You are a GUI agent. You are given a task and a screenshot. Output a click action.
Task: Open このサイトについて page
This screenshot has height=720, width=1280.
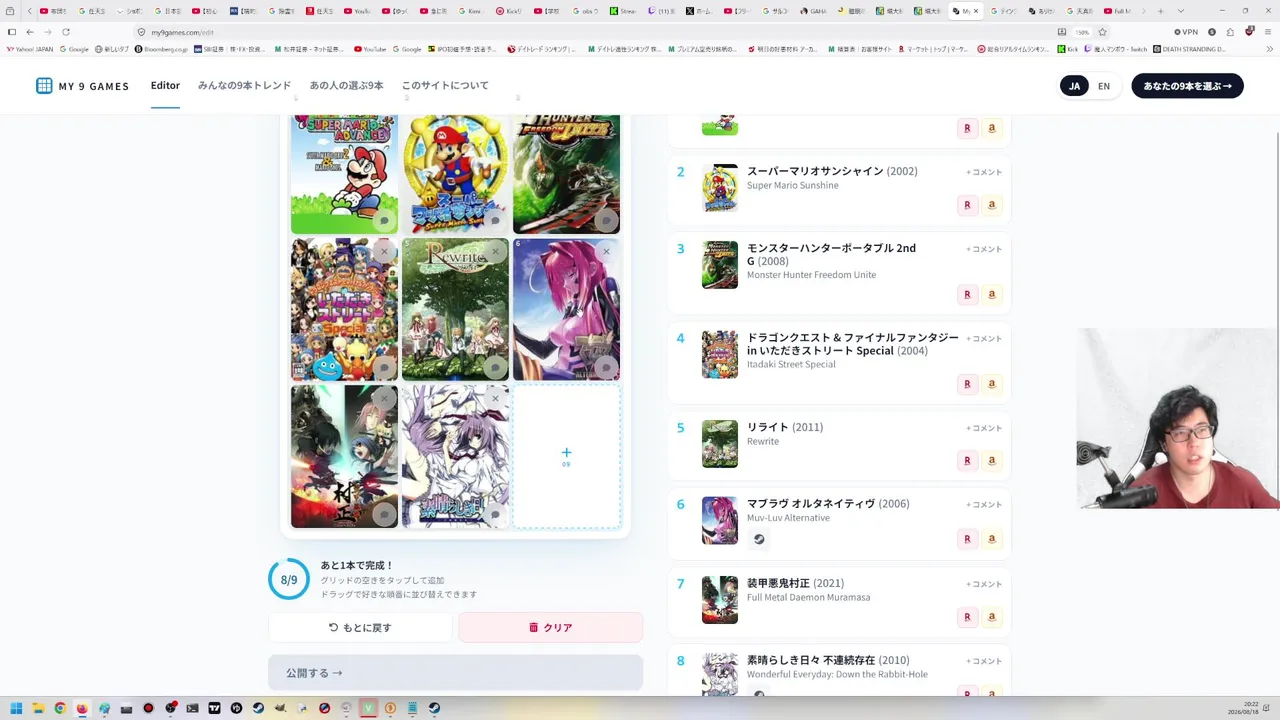pos(445,86)
